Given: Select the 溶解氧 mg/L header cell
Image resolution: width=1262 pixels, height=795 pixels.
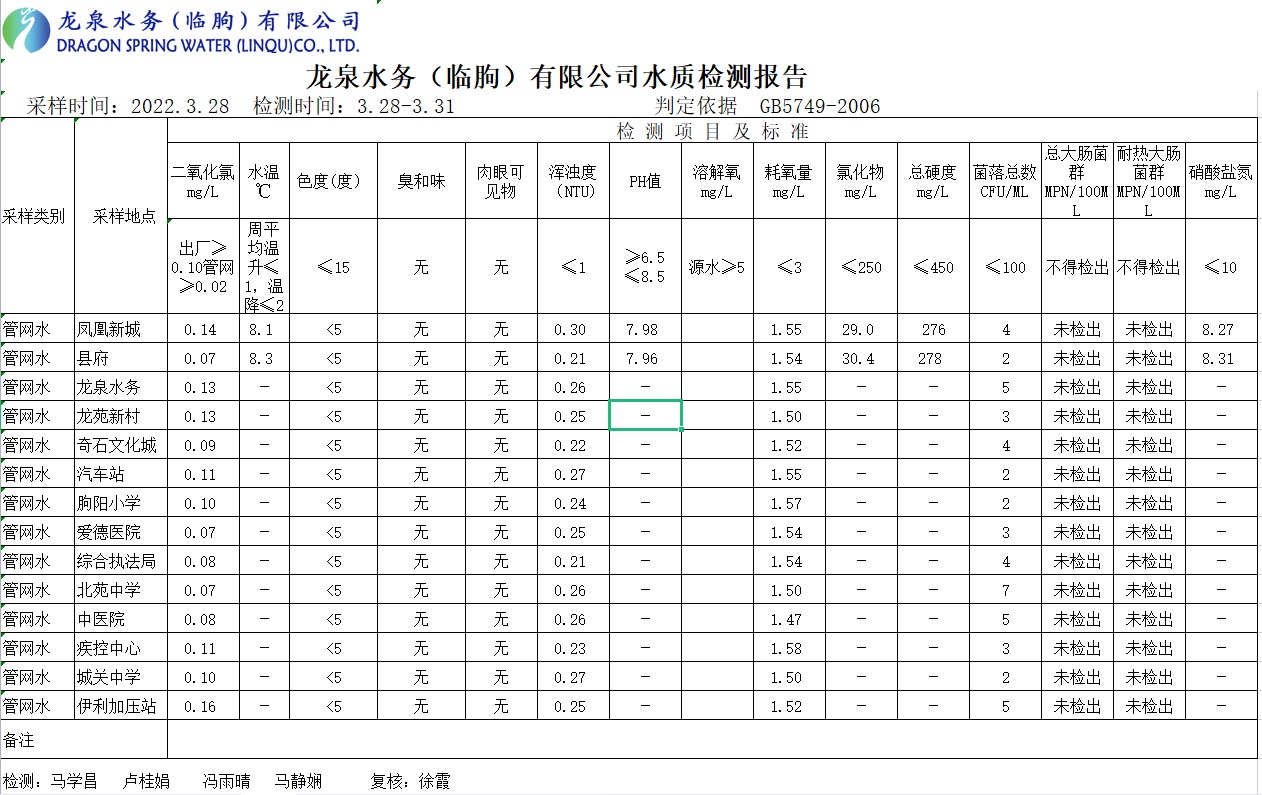Looking at the screenshot, I should pyautogui.click(x=717, y=181).
